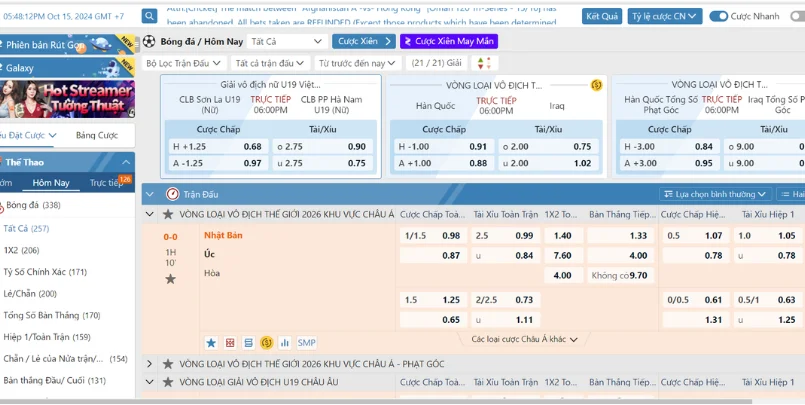Click the Kết Quả button
Viewport: 805px width, 405px height.
point(601,16)
